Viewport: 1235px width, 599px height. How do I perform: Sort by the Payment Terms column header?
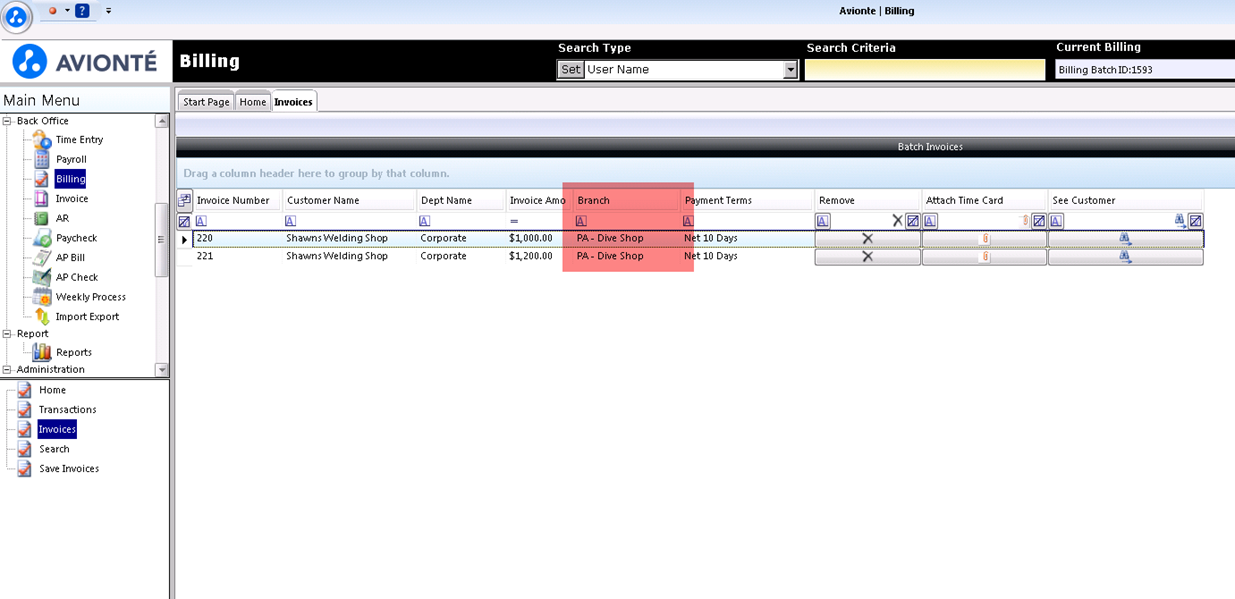tap(747, 200)
